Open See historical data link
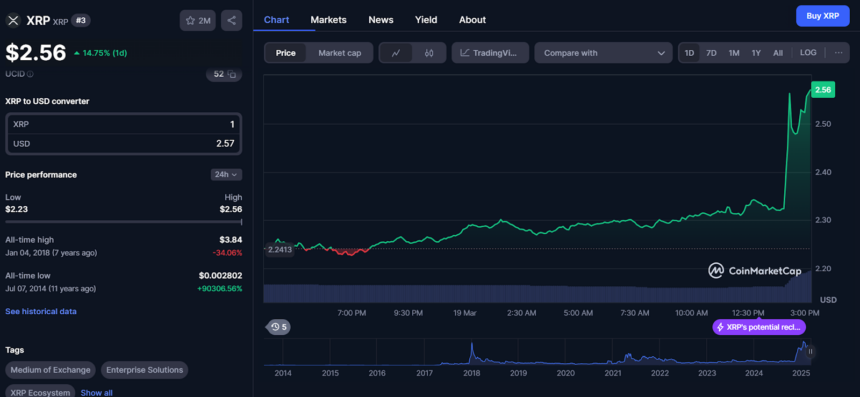Screen dimensions: 860x397 [41, 311]
